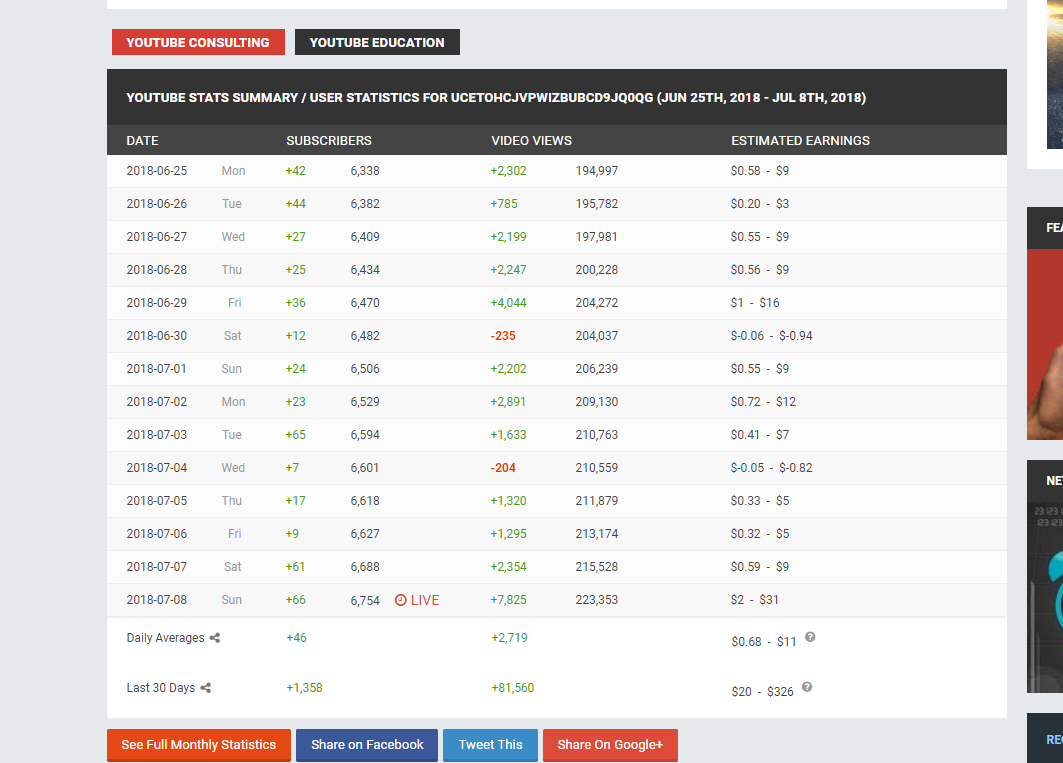Viewport: 1063px width, 763px height.
Task: Switch to YouTube Education tab
Action: (x=377, y=42)
